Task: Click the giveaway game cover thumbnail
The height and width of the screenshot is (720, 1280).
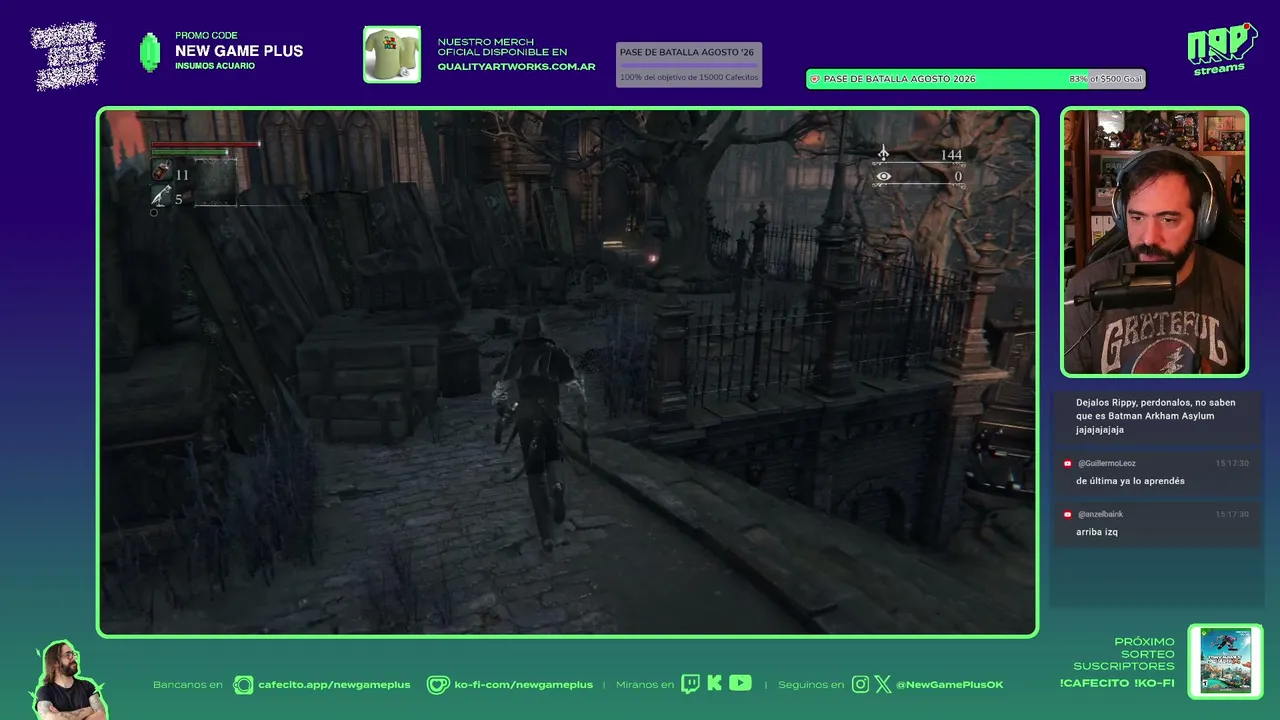Action: click(x=1225, y=661)
